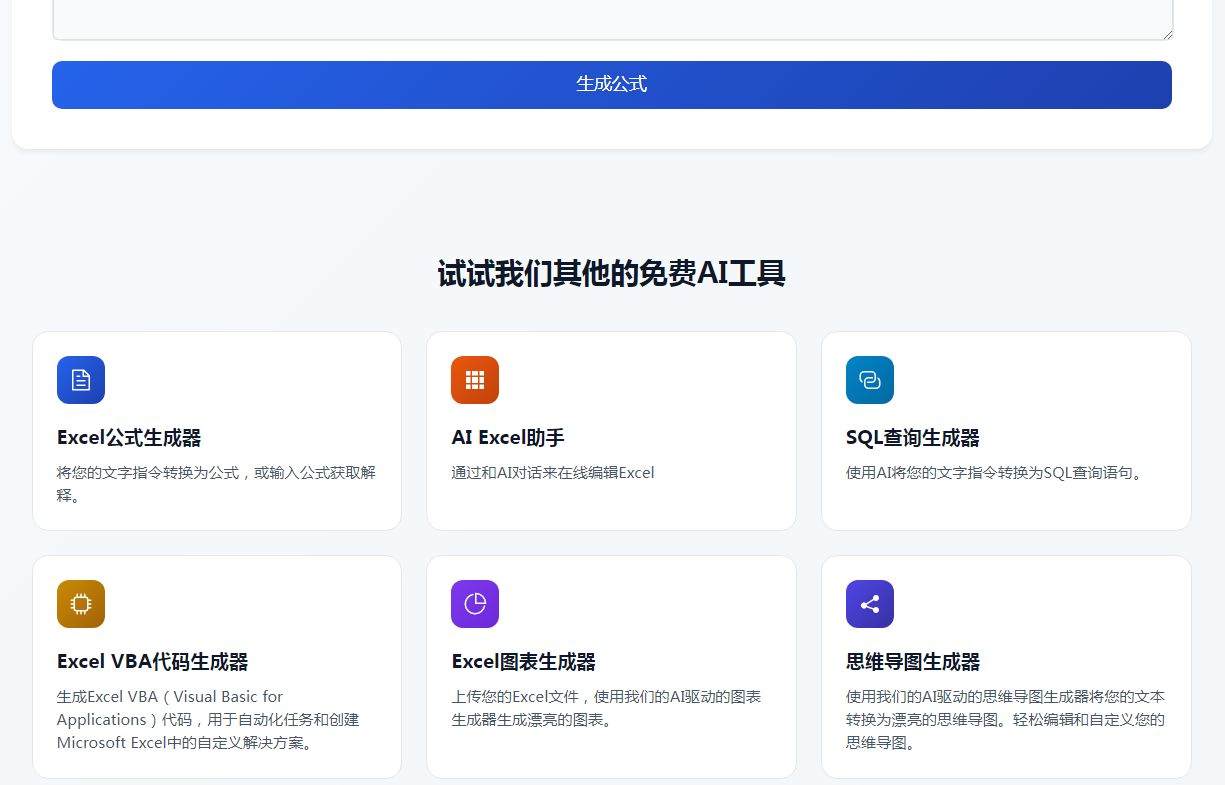The width and height of the screenshot is (1225, 785).
Task: Click the gold chip icon for Excel VBA代码生成器
Action: [81, 604]
